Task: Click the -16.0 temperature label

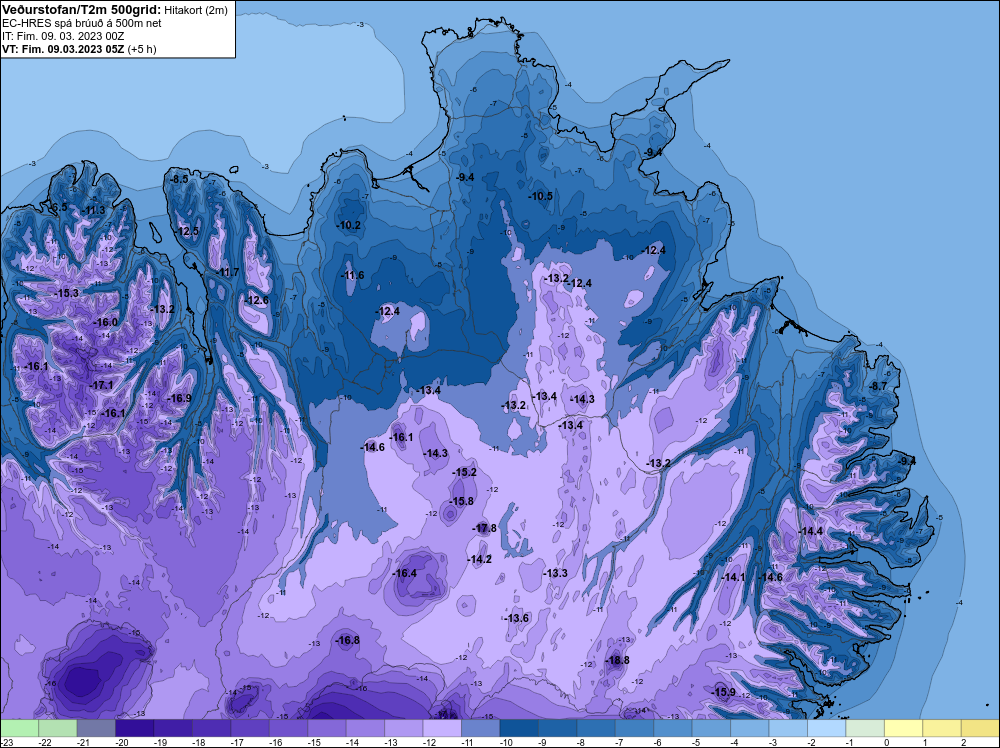Action: pos(105,322)
